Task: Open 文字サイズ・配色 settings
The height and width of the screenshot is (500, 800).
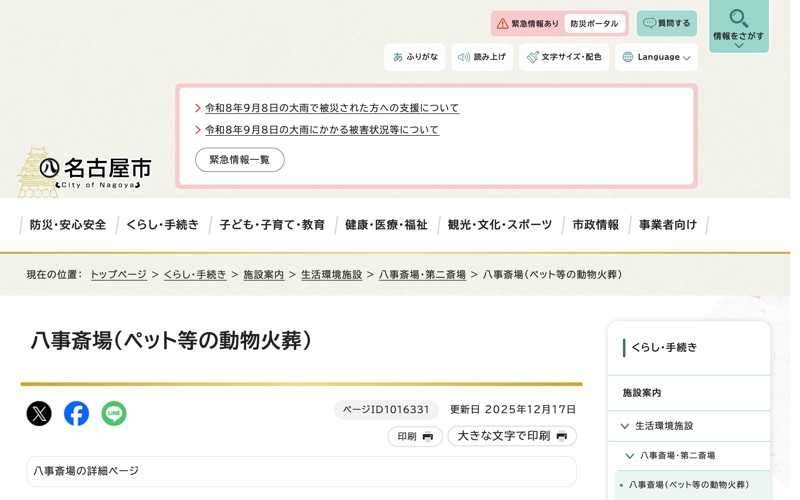Action: (x=564, y=57)
